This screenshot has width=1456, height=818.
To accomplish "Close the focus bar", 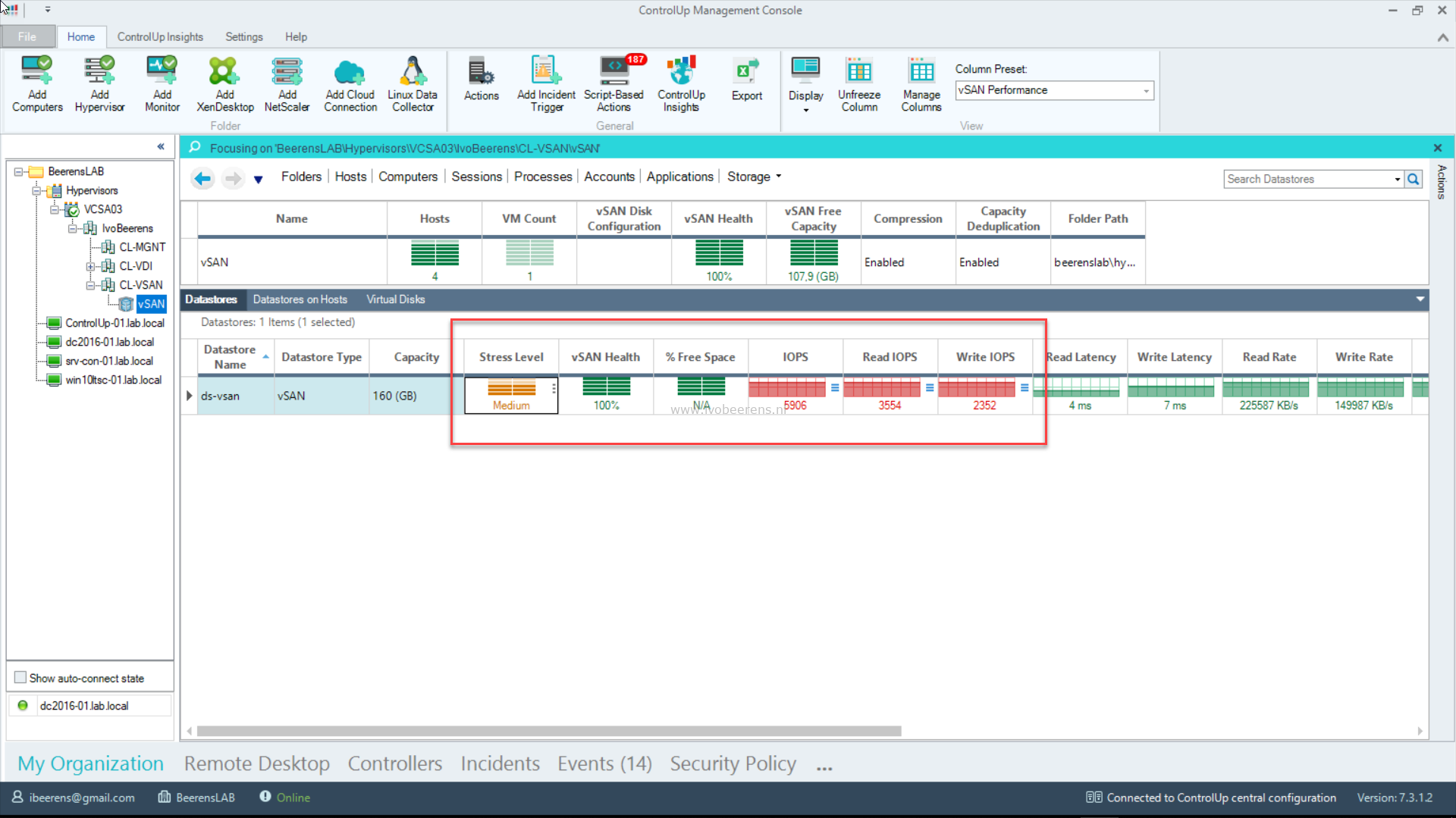I will (1438, 148).
